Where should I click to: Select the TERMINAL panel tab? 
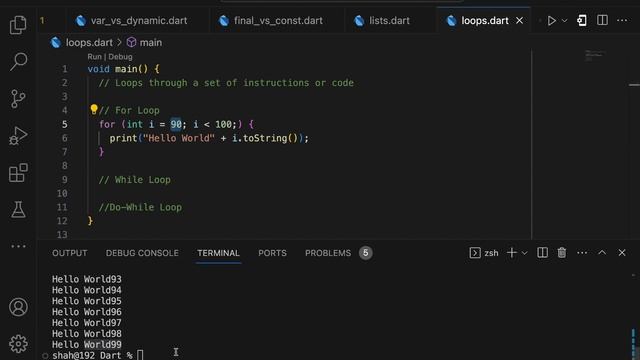(218, 253)
